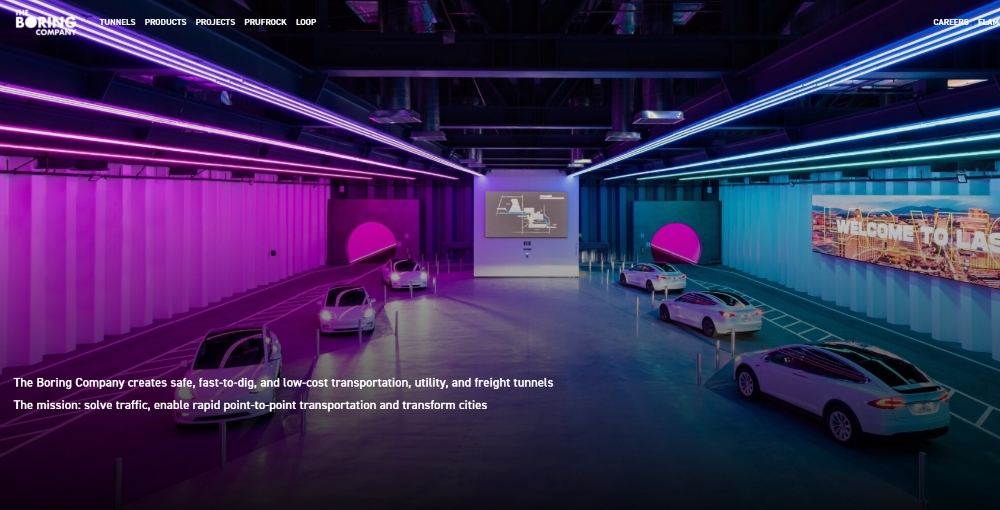Image resolution: width=1000 pixels, height=510 pixels.
Task: Open the Products menu item
Action: tap(165, 22)
